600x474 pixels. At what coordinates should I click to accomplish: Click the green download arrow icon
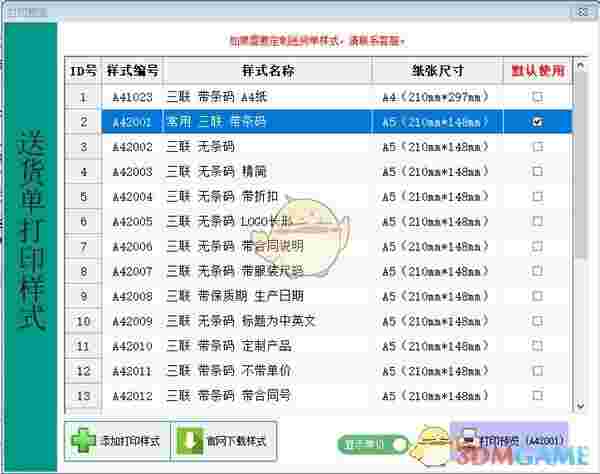[x=190, y=441]
